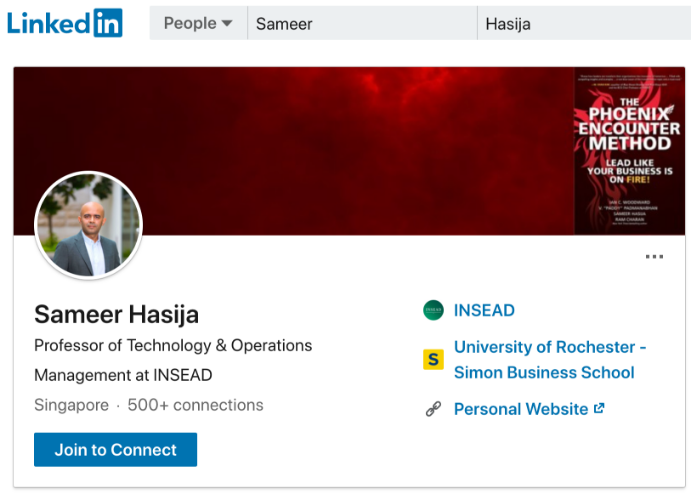Click the 500+ connections text
The image size is (691, 494).
[x=195, y=405]
